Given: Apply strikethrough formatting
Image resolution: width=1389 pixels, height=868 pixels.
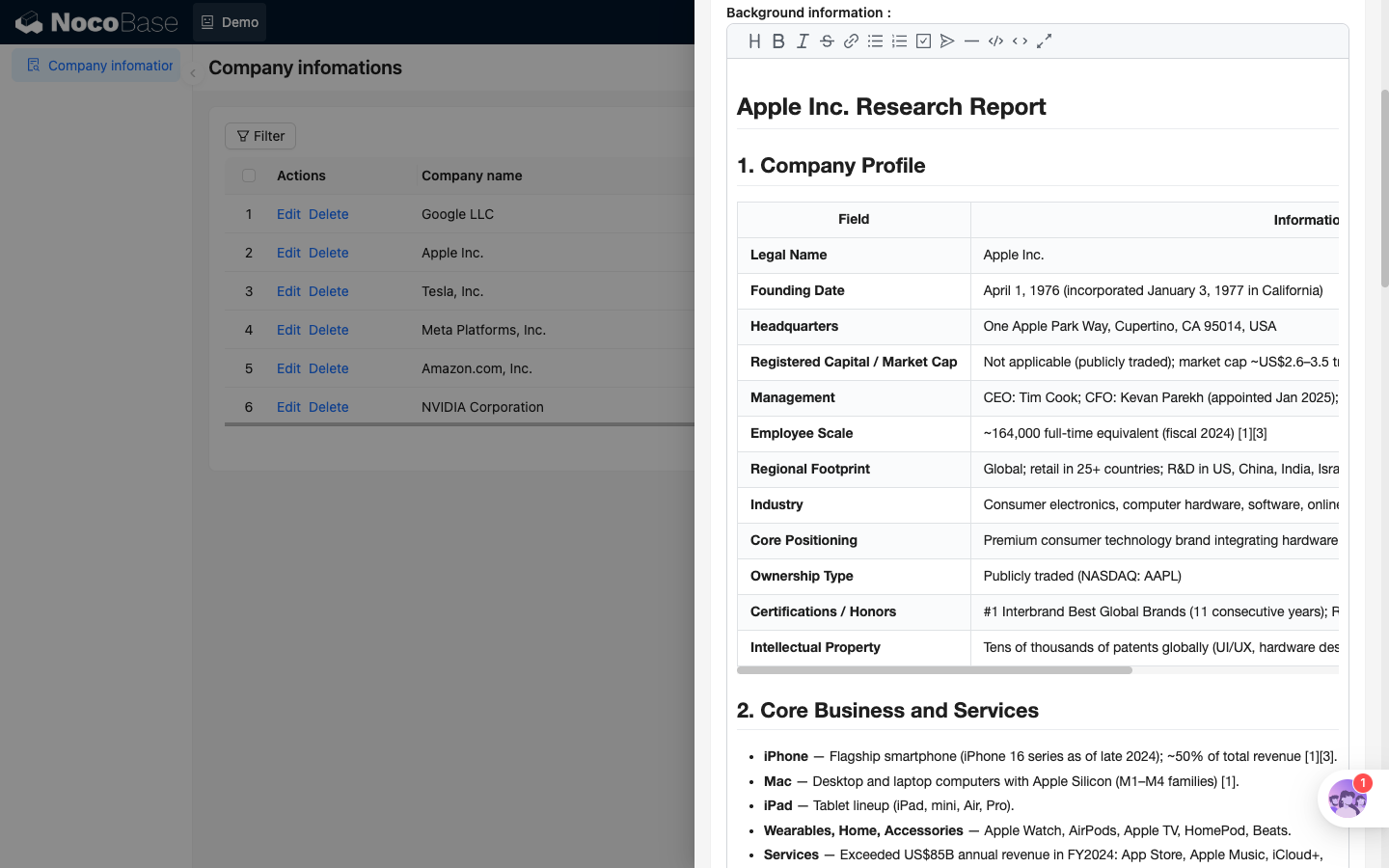Looking at the screenshot, I should coord(827,41).
